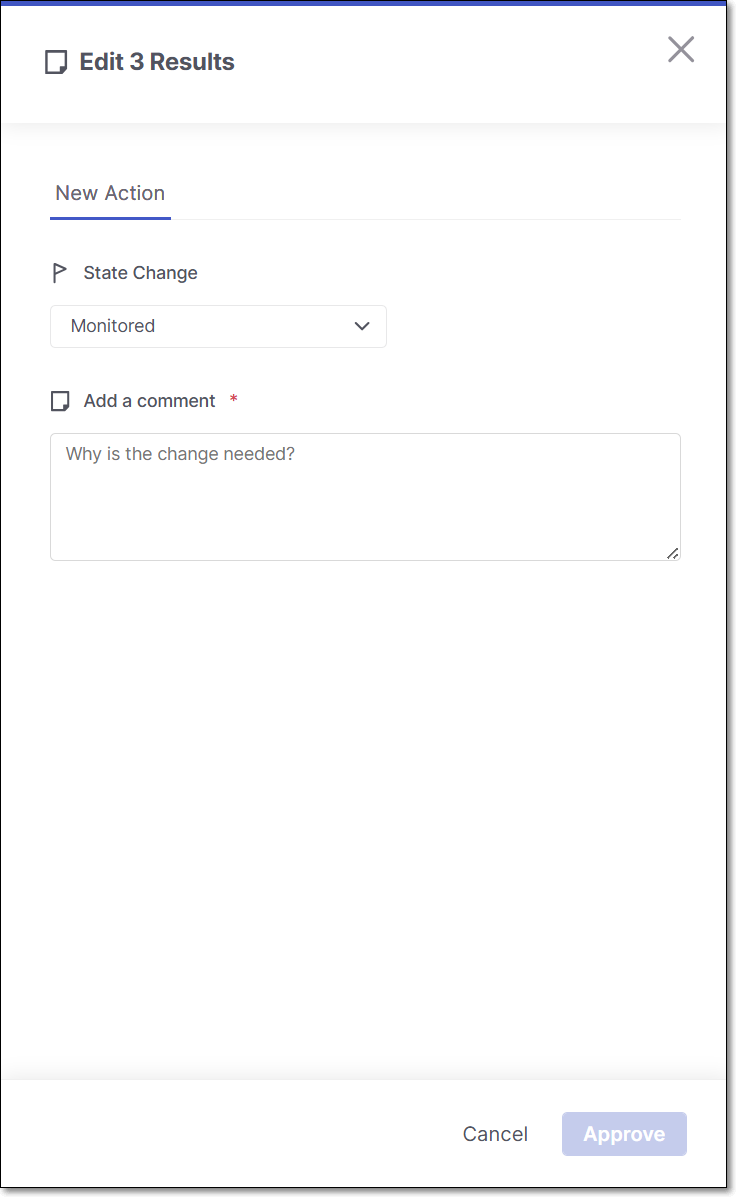
Task: Select the Monitored value text in dropdown
Action: point(113,326)
